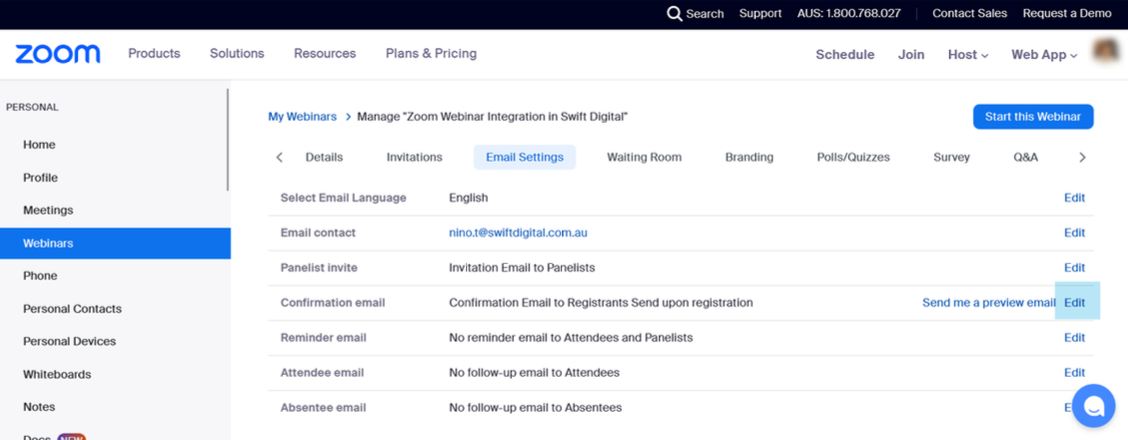Viewport: 1128px width, 440px height.
Task: Open the Survey tab
Action: pyautogui.click(x=951, y=157)
